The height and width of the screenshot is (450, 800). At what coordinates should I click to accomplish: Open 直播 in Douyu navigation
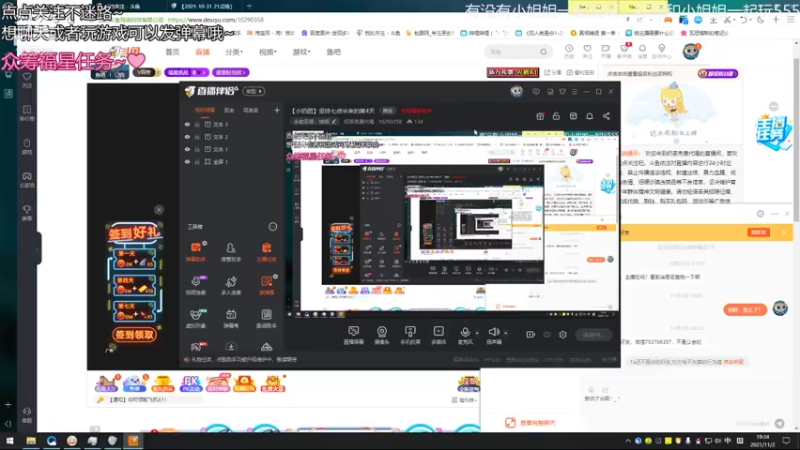[203, 52]
